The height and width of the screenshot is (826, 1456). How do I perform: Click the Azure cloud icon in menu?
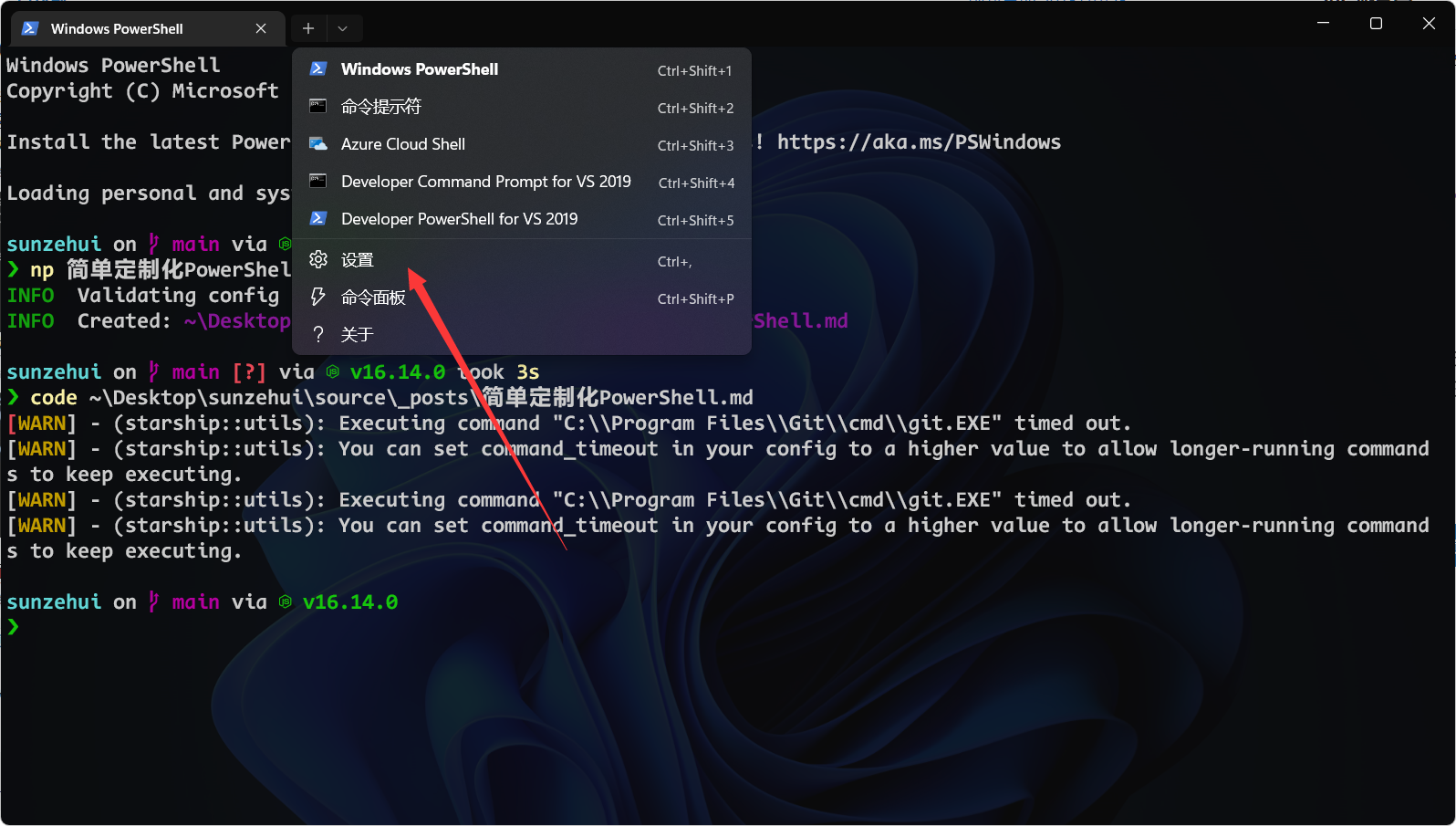coord(318,143)
